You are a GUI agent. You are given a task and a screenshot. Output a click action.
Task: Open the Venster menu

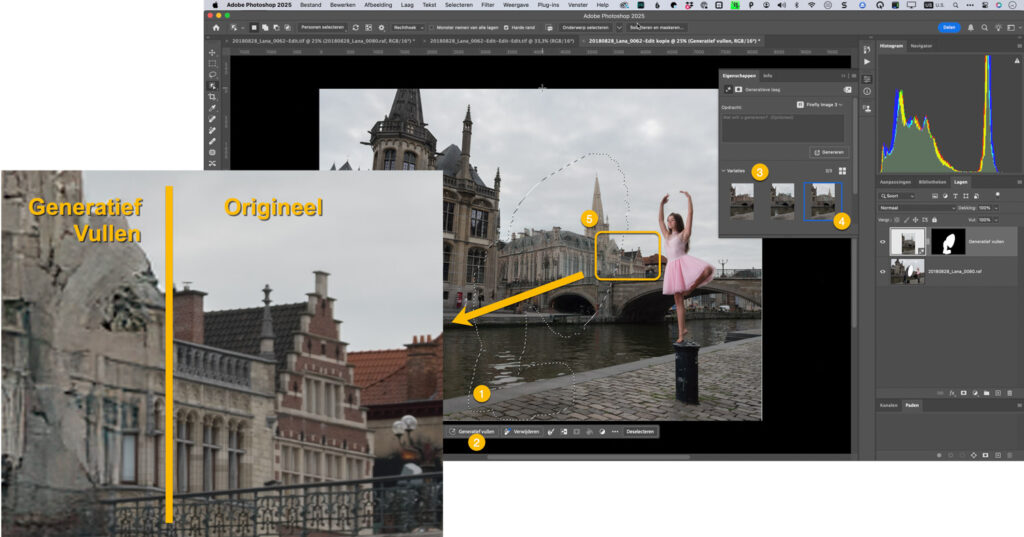577,5
